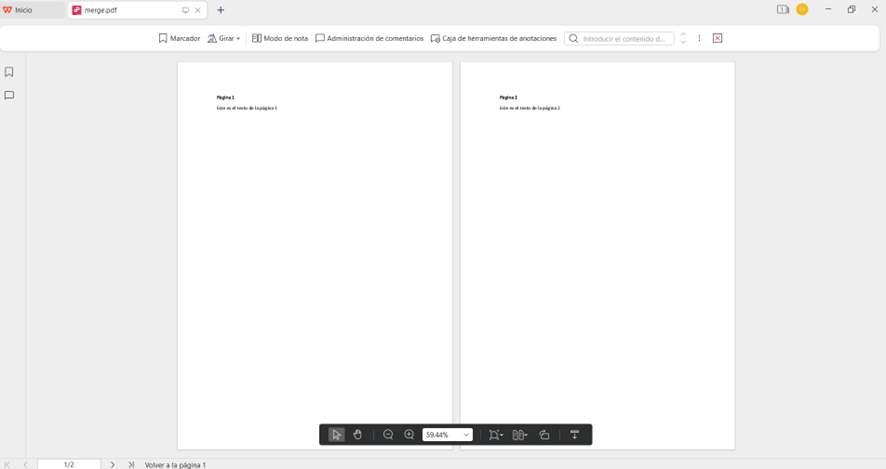Click the dock toolbar down-arrow icon
This screenshot has width=886, height=469.
pyautogui.click(x=575, y=435)
